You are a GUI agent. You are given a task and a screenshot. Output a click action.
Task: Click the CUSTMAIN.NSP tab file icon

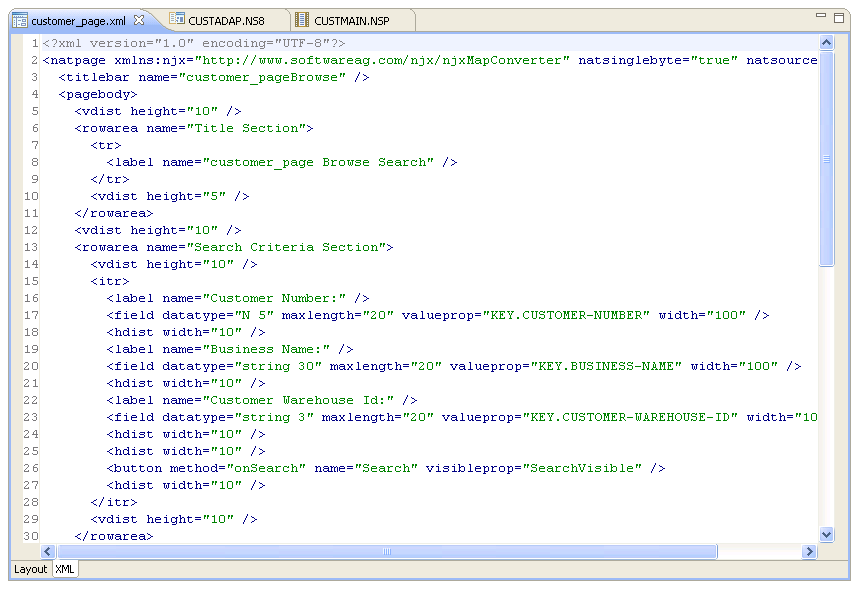[302, 20]
